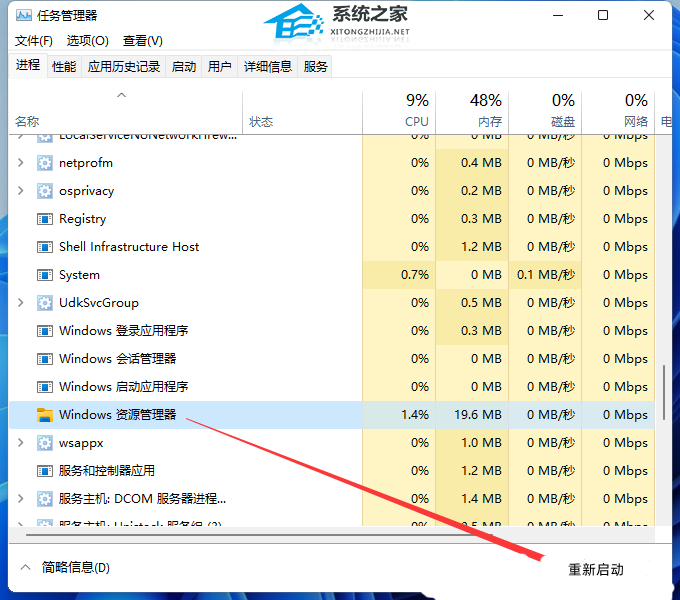This screenshot has height=600, width=680.
Task: Switch to the 性能 tab
Action: pyautogui.click(x=64, y=66)
